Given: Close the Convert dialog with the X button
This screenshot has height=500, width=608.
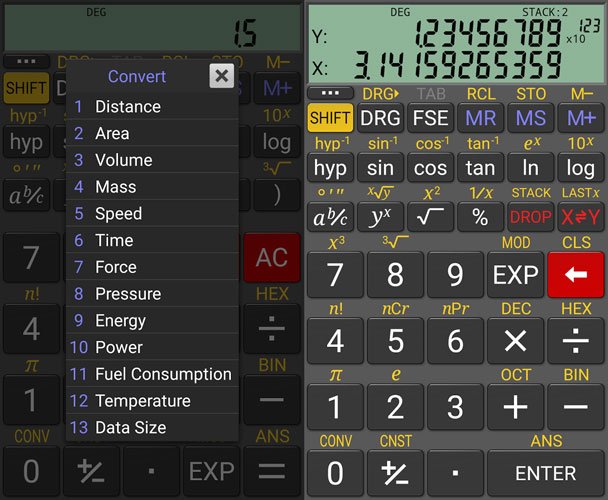Looking at the screenshot, I should (221, 76).
